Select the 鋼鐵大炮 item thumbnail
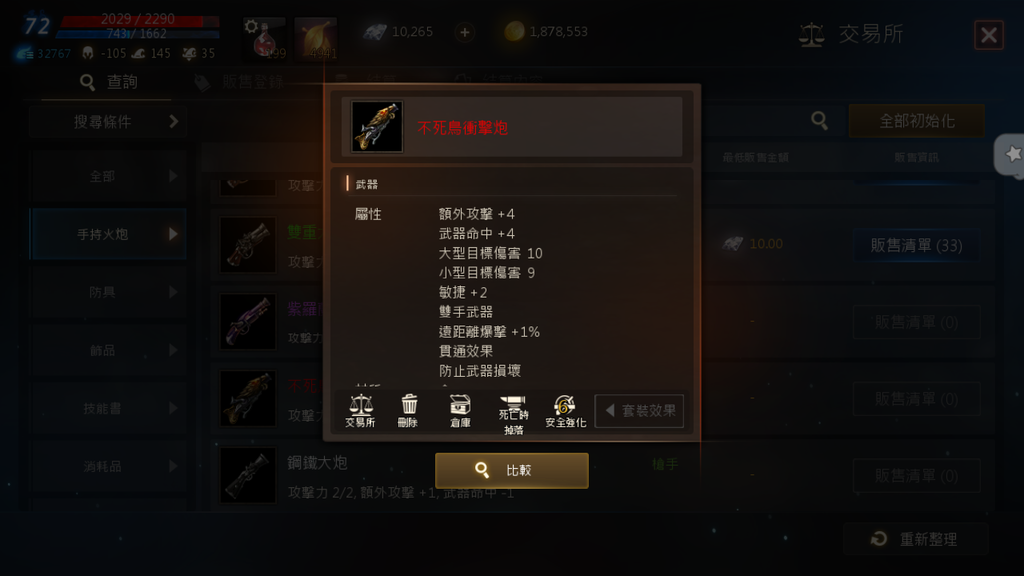1024x576 pixels. 248,475
